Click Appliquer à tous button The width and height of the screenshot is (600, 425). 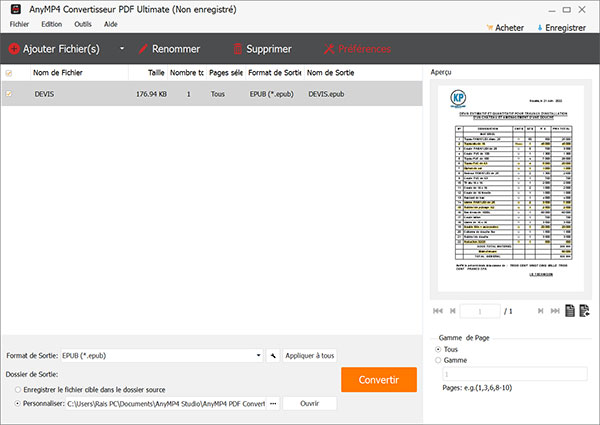[x=310, y=356]
